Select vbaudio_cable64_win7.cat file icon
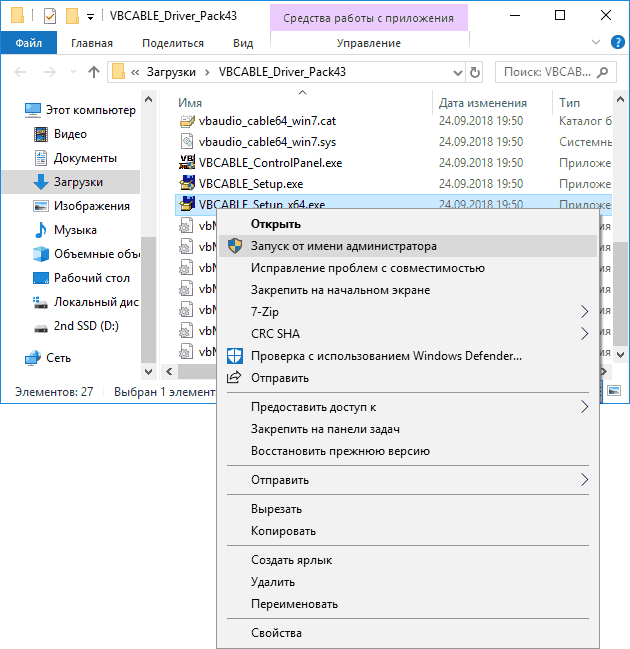Viewport: 630px width, 649px height. (187, 121)
